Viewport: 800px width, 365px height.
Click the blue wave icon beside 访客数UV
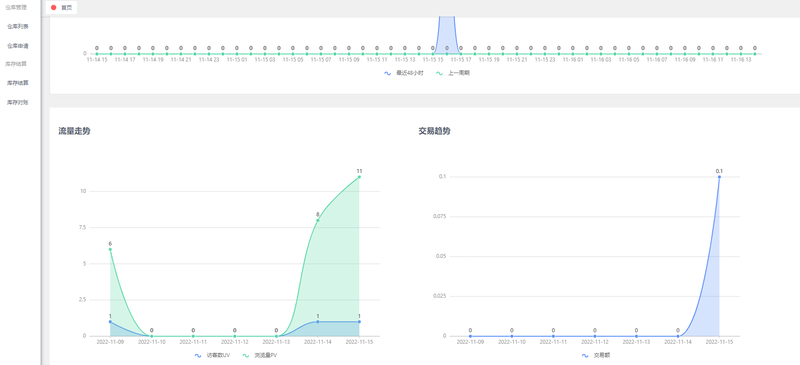[x=199, y=355]
